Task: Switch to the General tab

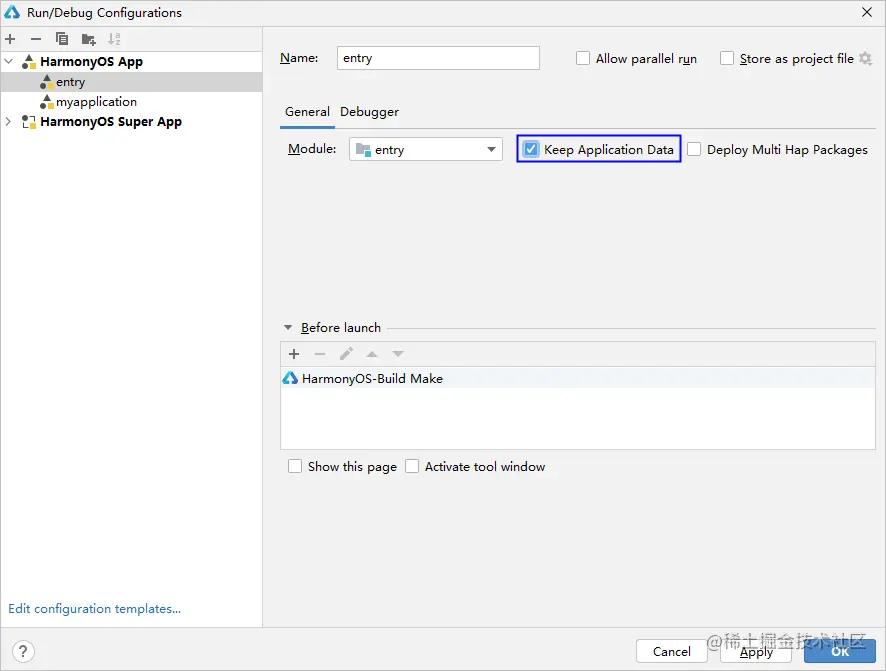Action: click(x=307, y=112)
